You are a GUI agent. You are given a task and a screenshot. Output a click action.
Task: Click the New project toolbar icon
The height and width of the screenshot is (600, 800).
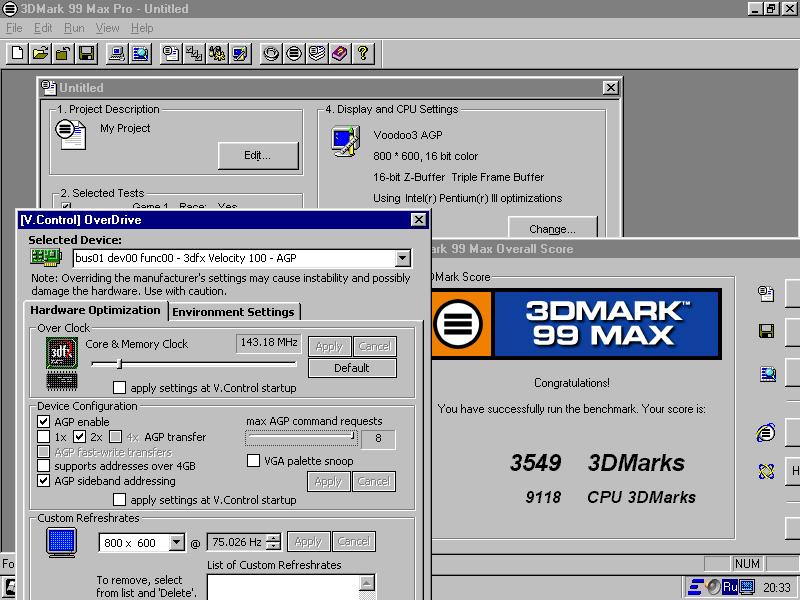(17, 53)
